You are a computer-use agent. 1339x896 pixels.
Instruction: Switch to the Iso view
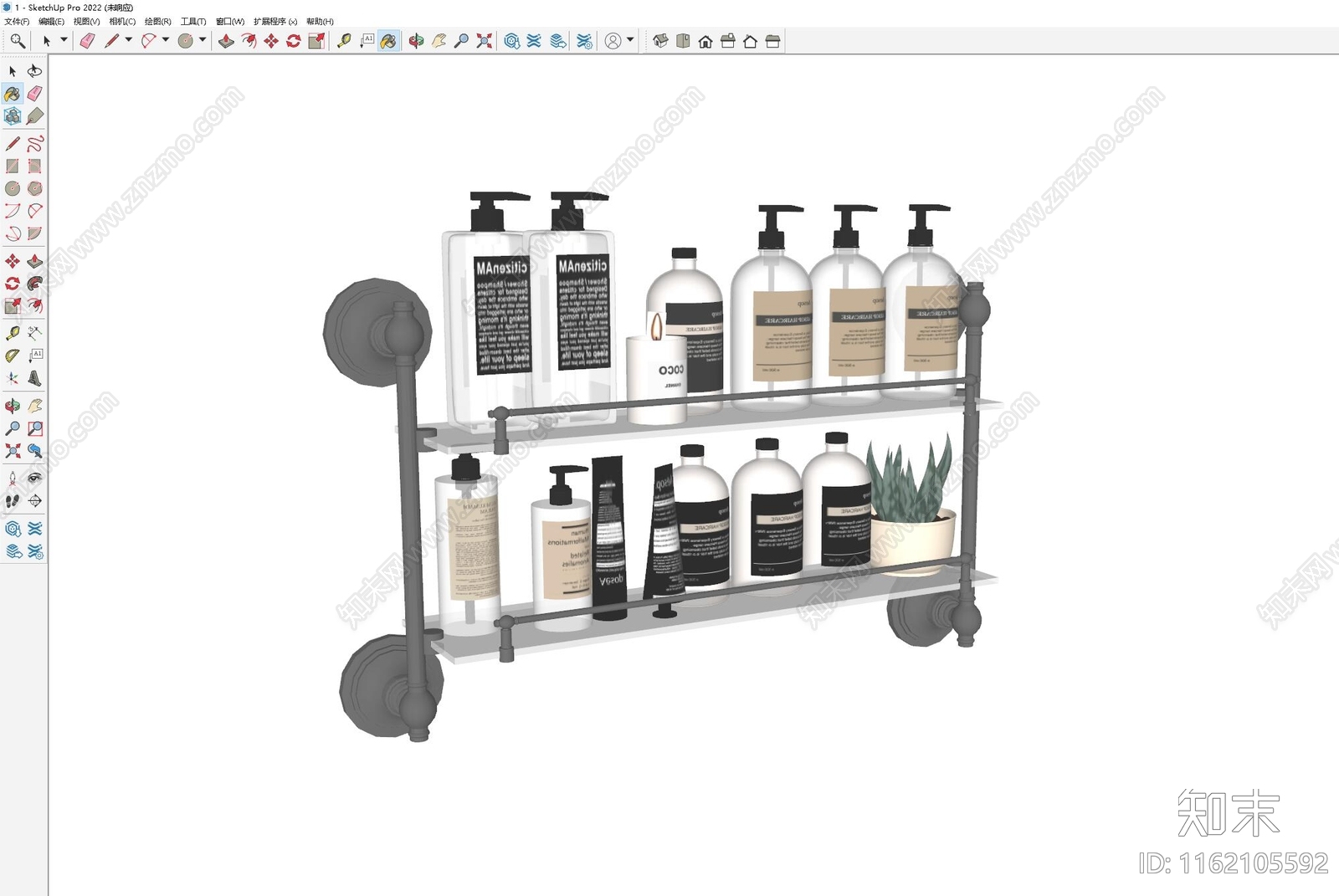(660, 40)
